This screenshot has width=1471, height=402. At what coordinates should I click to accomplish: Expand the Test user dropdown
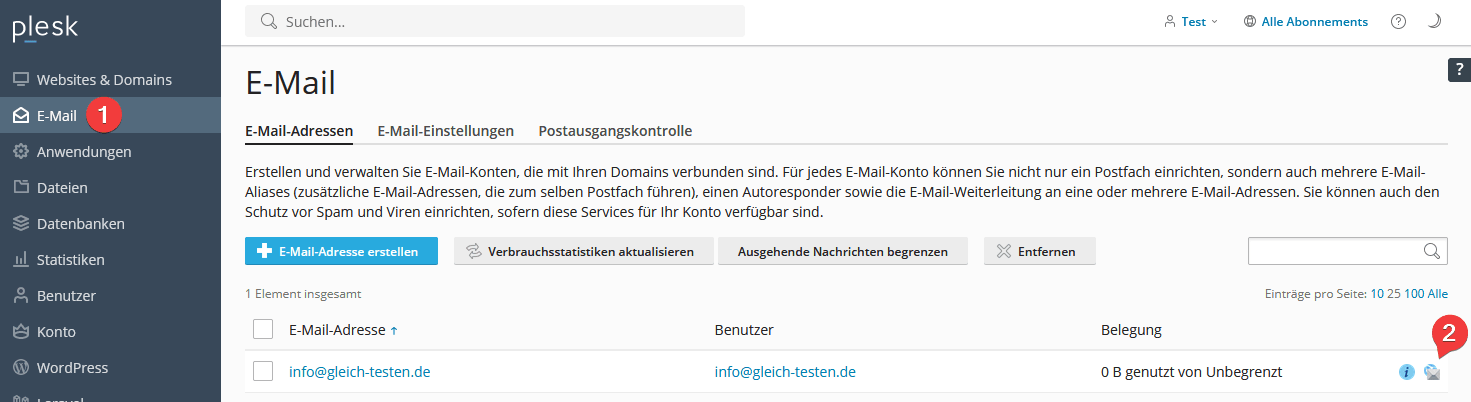pyautogui.click(x=1192, y=21)
